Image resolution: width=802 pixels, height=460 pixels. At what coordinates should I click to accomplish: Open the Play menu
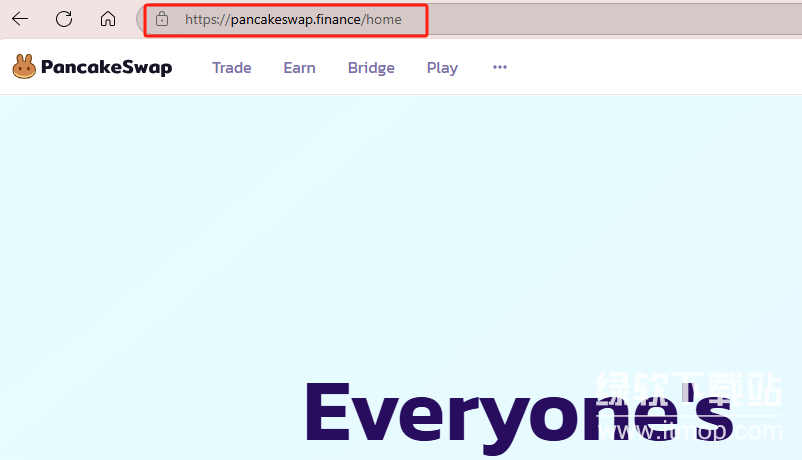442,68
